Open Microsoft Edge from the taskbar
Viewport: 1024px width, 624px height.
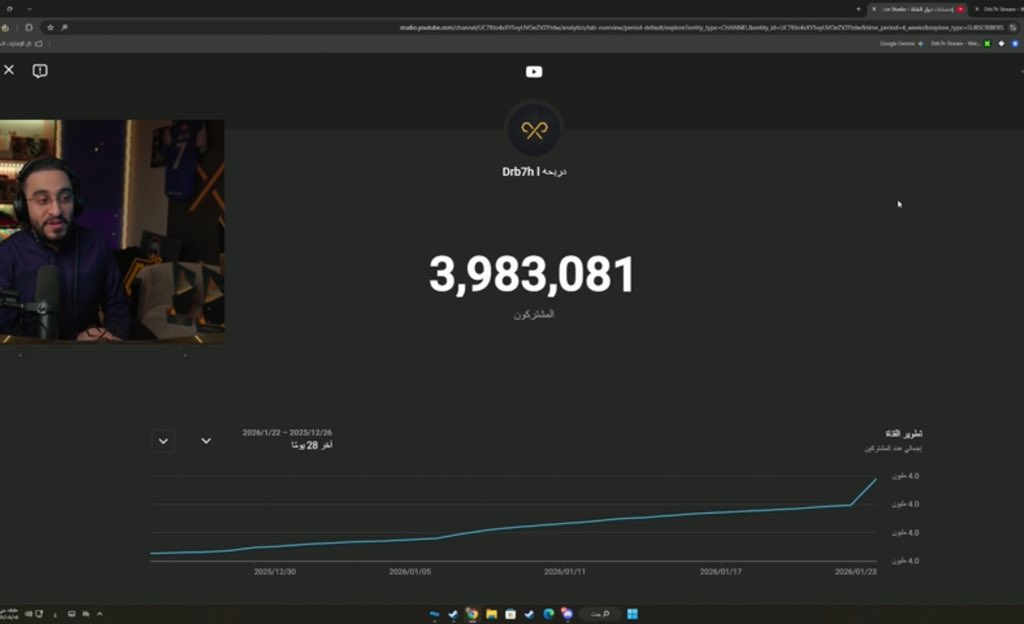(547, 613)
